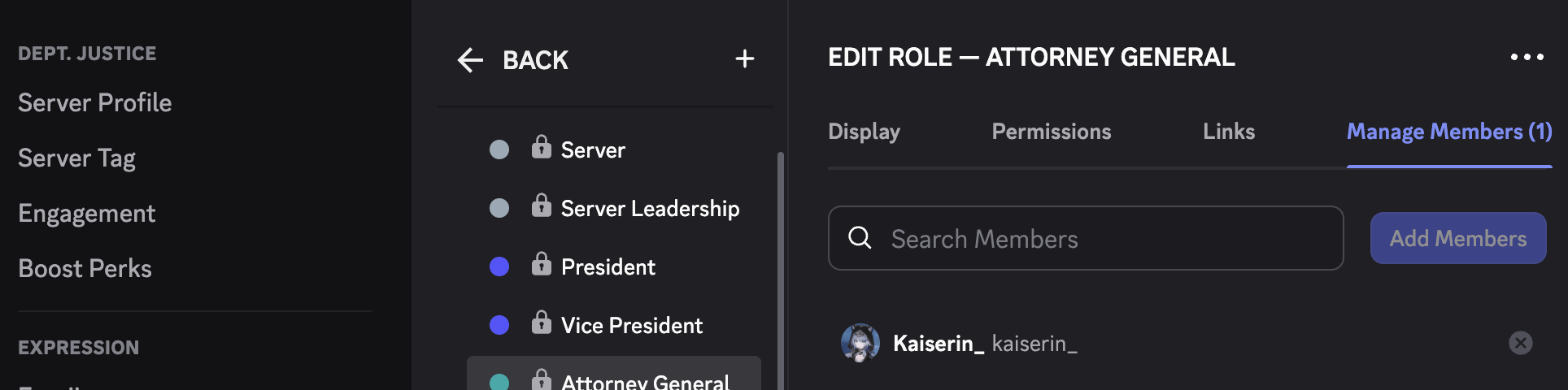Open Boost Perks settings page
The height and width of the screenshot is (390, 1568).
(85, 269)
